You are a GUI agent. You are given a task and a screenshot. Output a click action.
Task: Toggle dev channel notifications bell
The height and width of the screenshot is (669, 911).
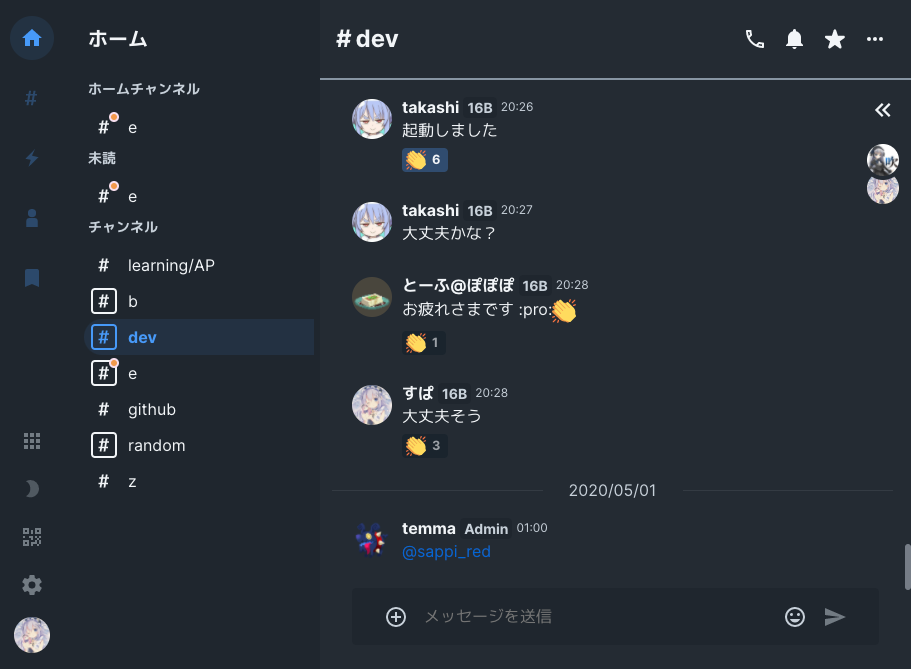794,39
